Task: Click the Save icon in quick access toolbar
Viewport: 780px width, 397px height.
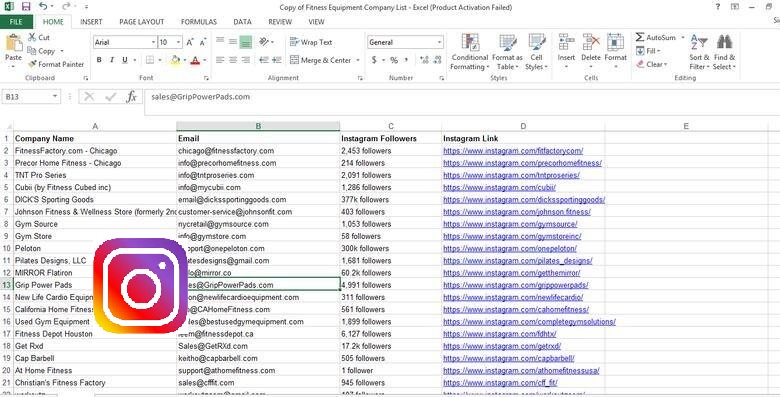Action: 26,6
